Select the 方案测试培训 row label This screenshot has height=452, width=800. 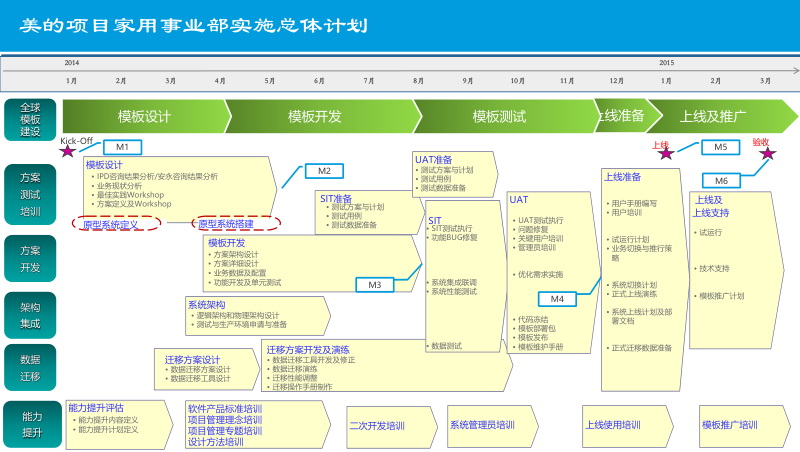30,194
